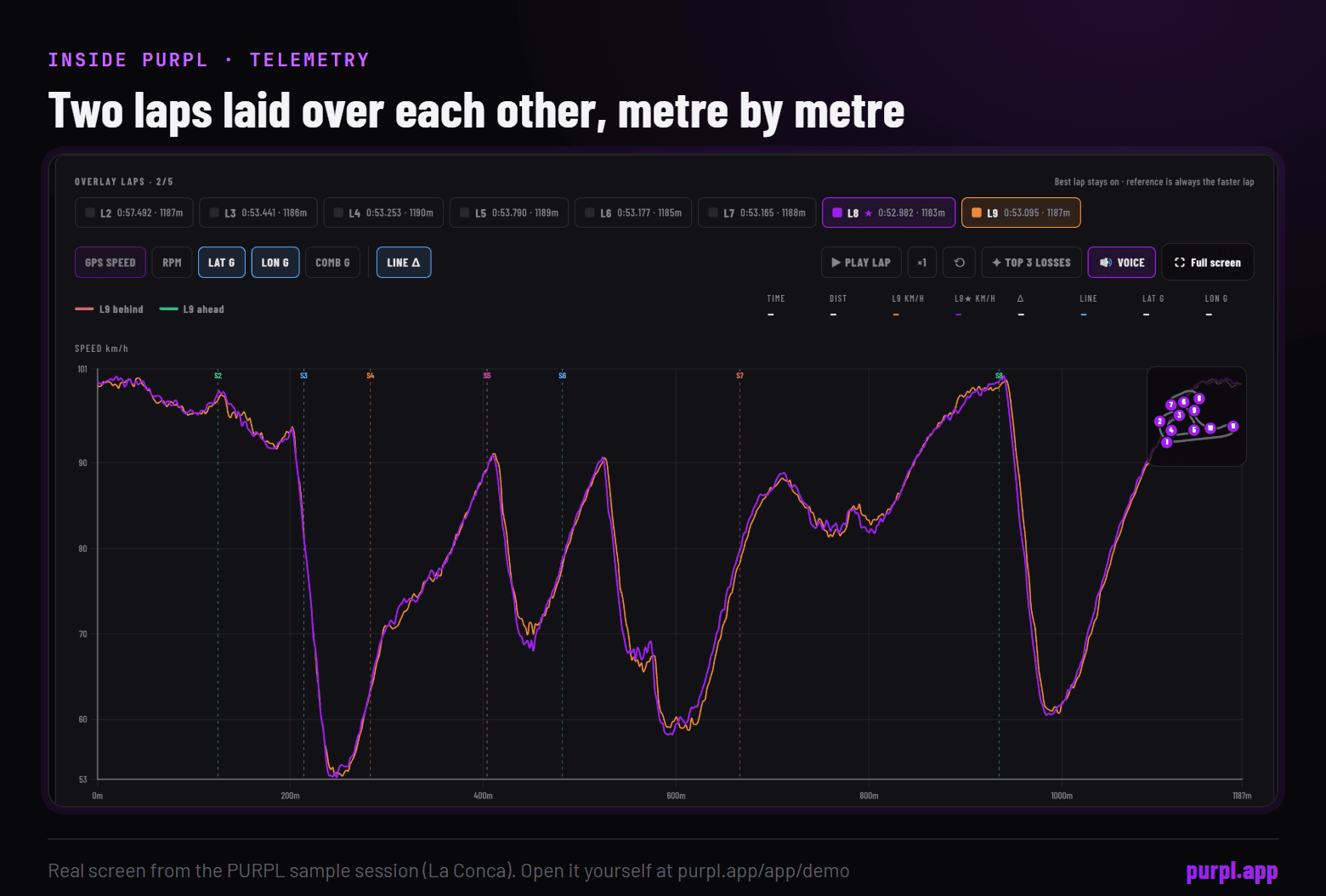Change the ×1 playback speed
Image resolution: width=1326 pixels, height=896 pixels.
pyautogui.click(x=922, y=263)
